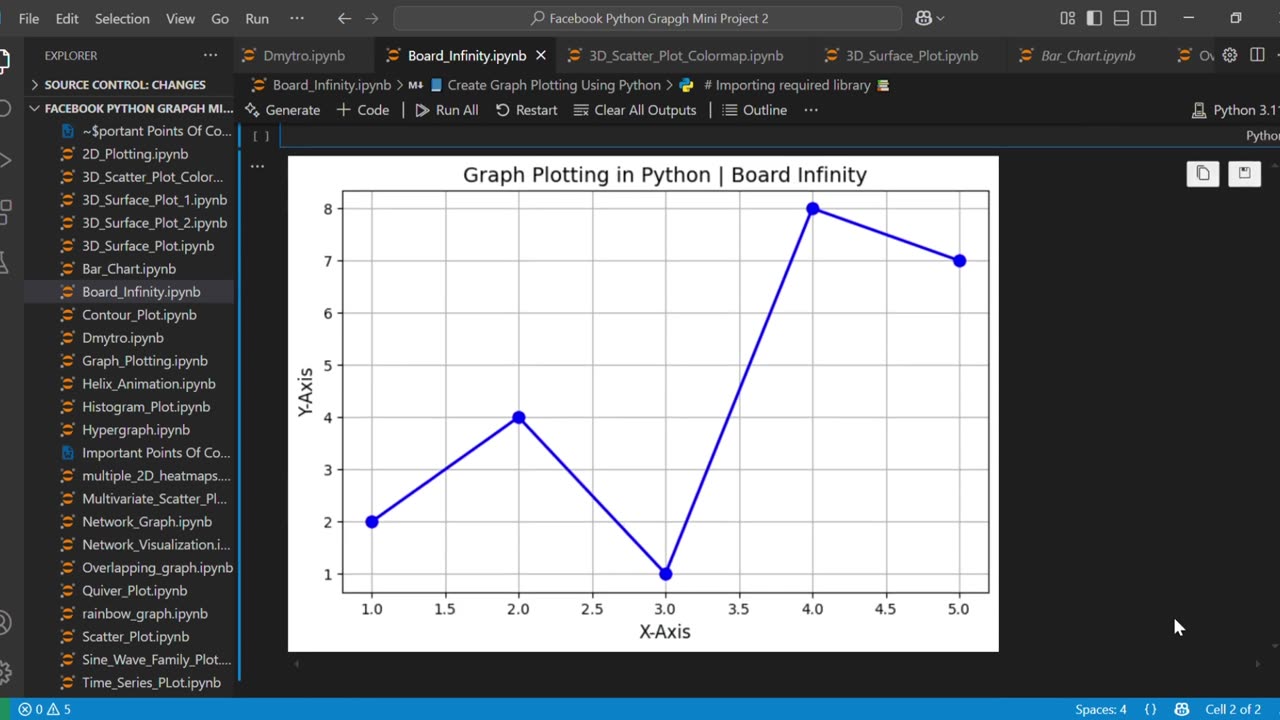Viewport: 1280px width, 720px height.
Task: Click Run All in notebook toolbar
Action: [447, 110]
